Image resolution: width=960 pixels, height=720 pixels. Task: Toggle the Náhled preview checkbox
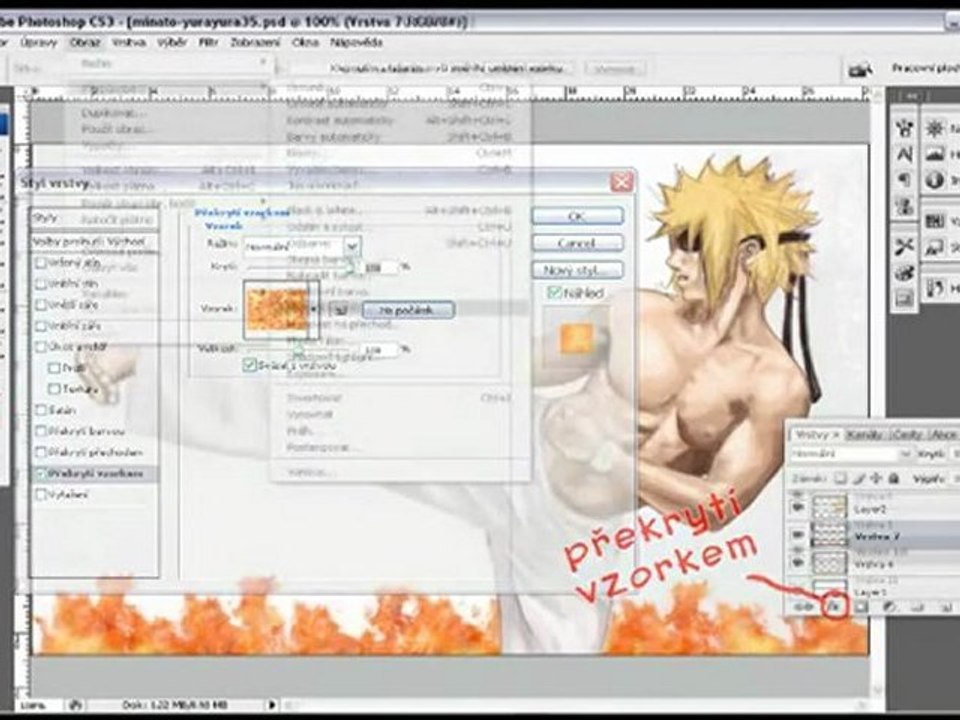click(554, 293)
